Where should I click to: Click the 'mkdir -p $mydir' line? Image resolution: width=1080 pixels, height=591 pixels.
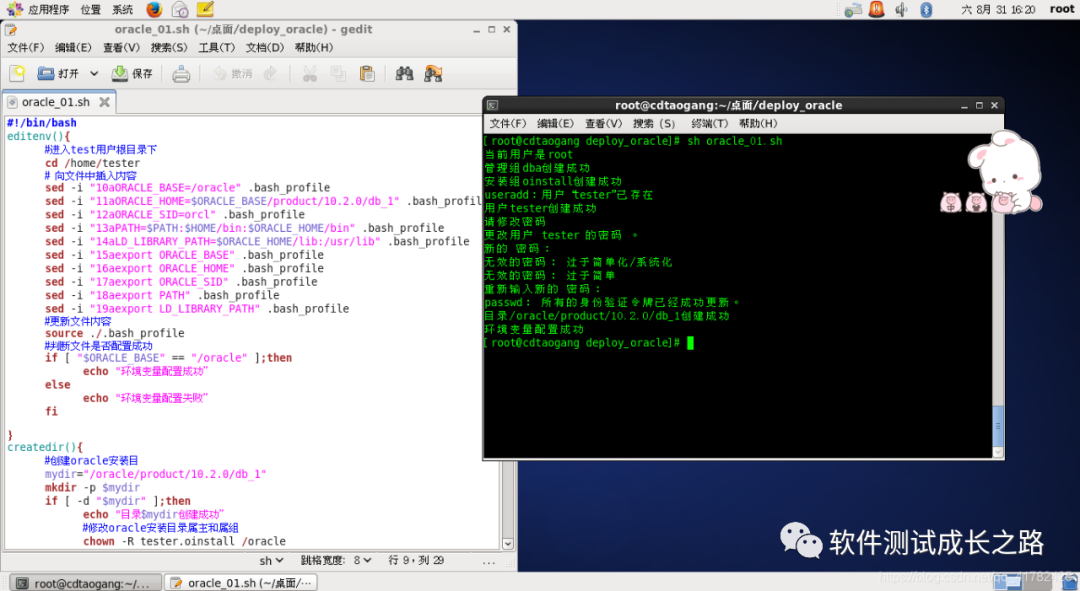[x=92, y=488]
